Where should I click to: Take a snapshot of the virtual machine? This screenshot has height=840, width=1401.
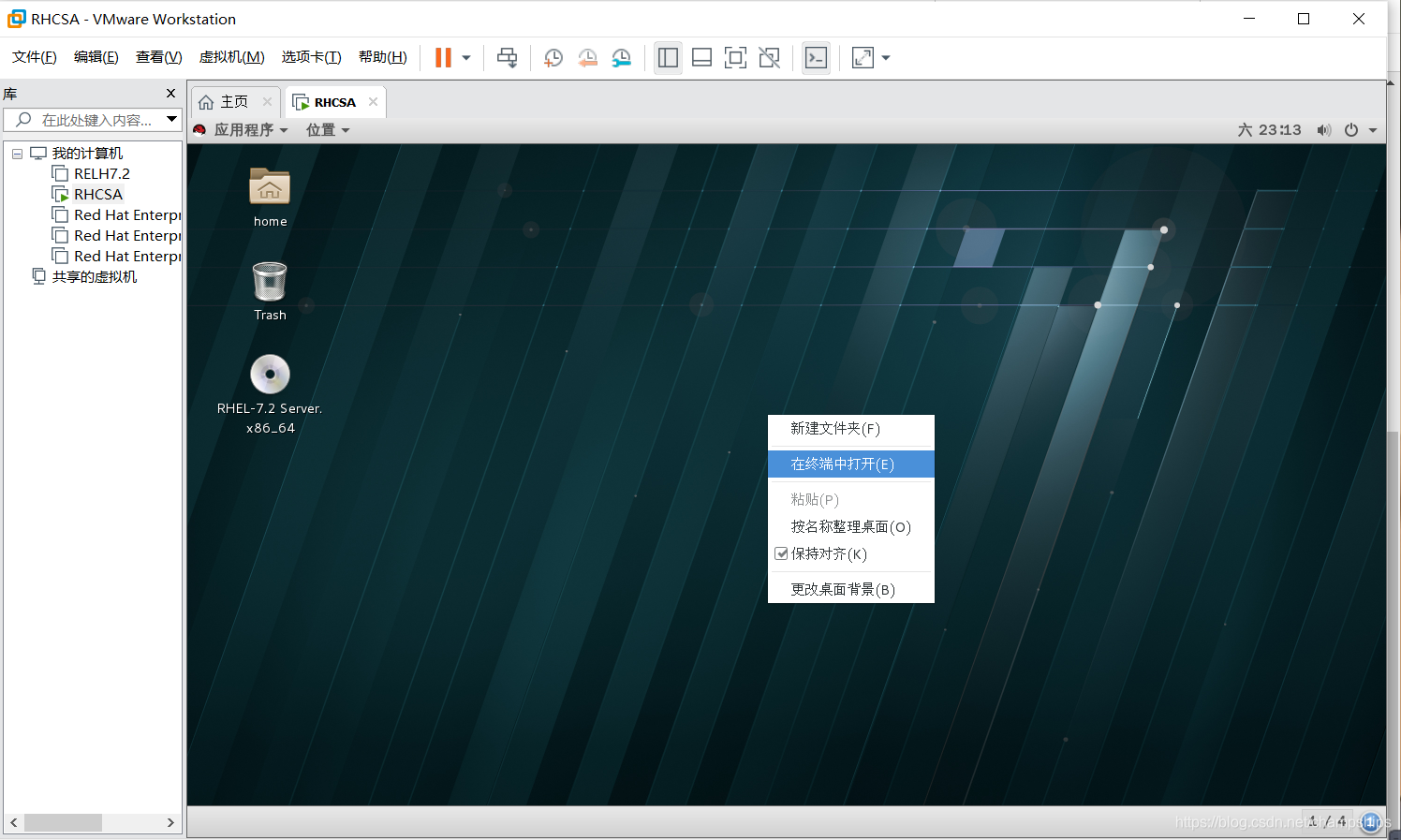point(553,57)
